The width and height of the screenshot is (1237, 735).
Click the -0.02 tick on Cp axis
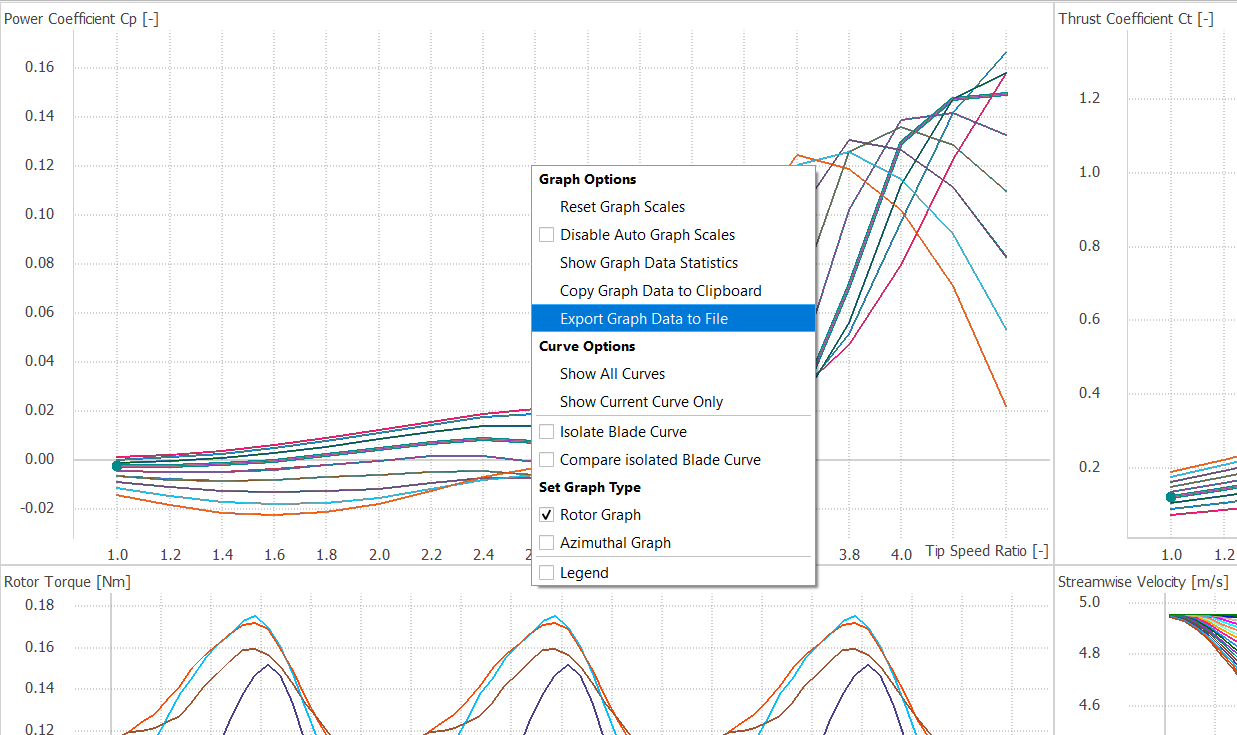tap(36, 508)
